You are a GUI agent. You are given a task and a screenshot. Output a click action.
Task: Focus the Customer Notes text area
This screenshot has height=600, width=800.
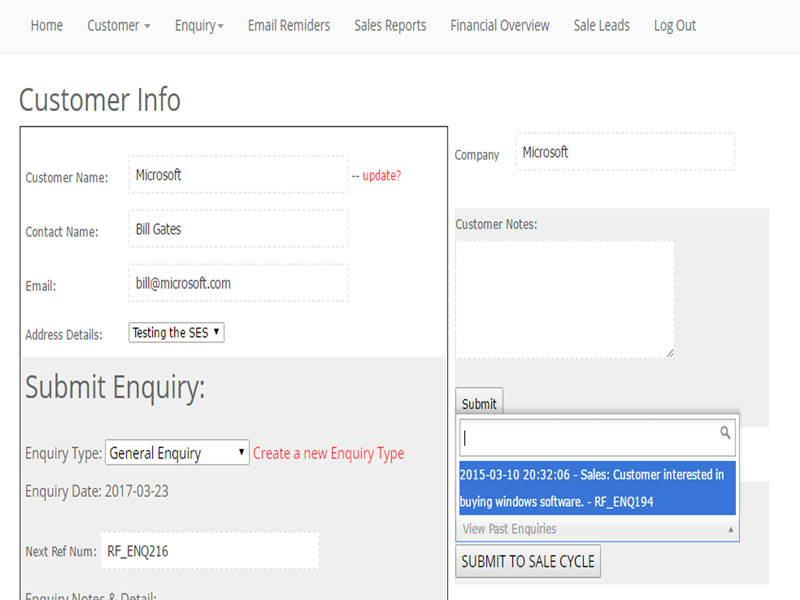coord(565,298)
